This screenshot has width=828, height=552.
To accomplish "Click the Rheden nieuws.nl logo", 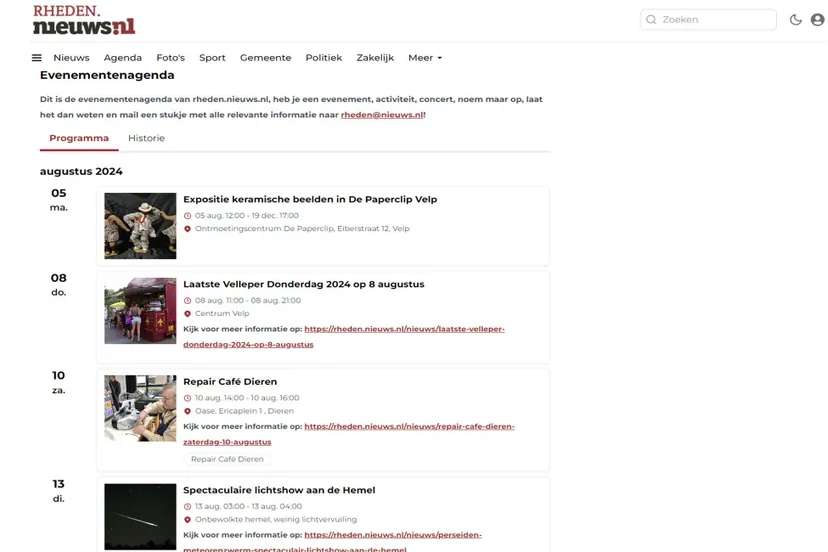I will pyautogui.click(x=84, y=20).
